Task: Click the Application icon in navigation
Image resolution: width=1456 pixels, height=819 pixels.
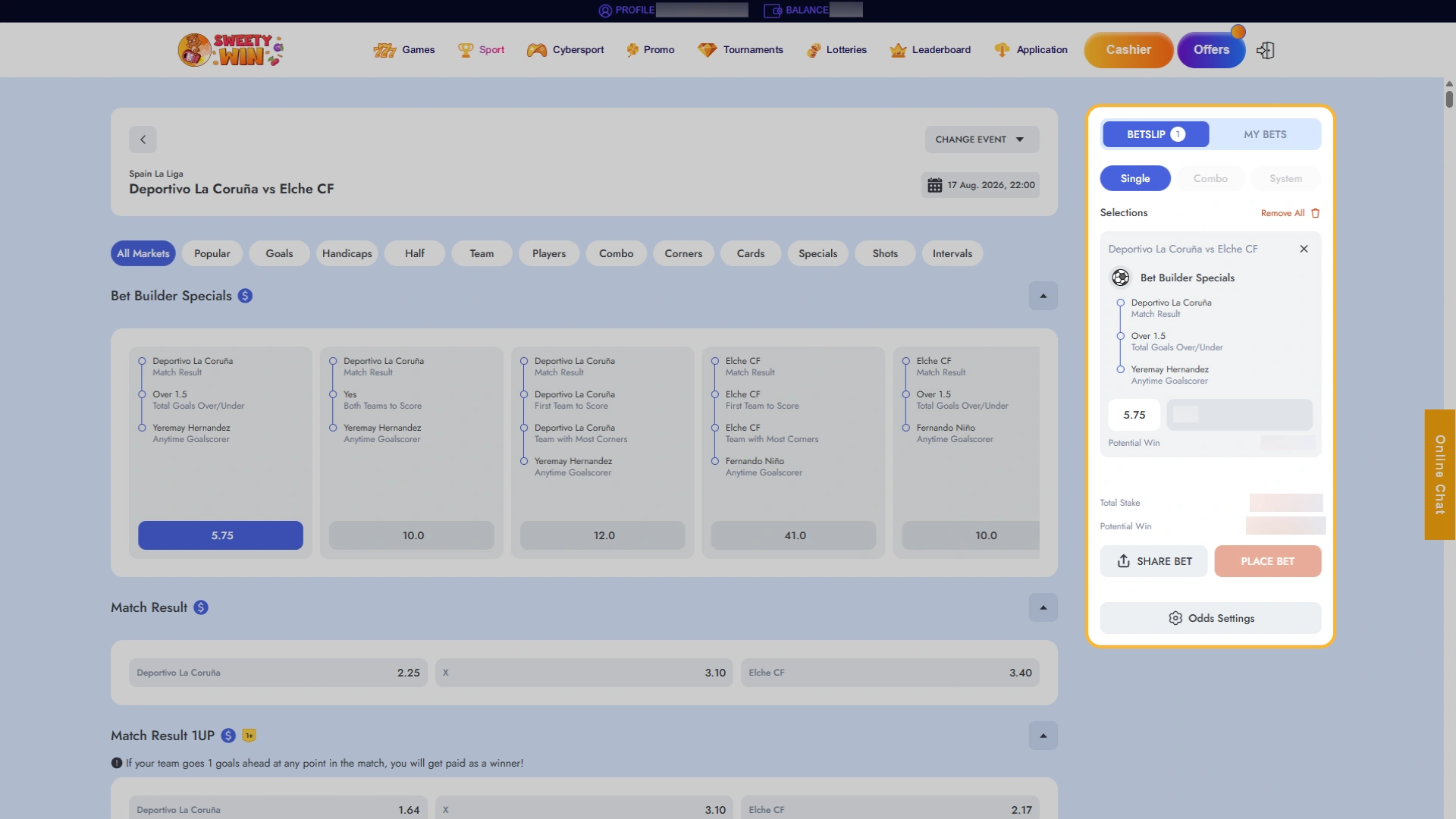Action: (1002, 50)
